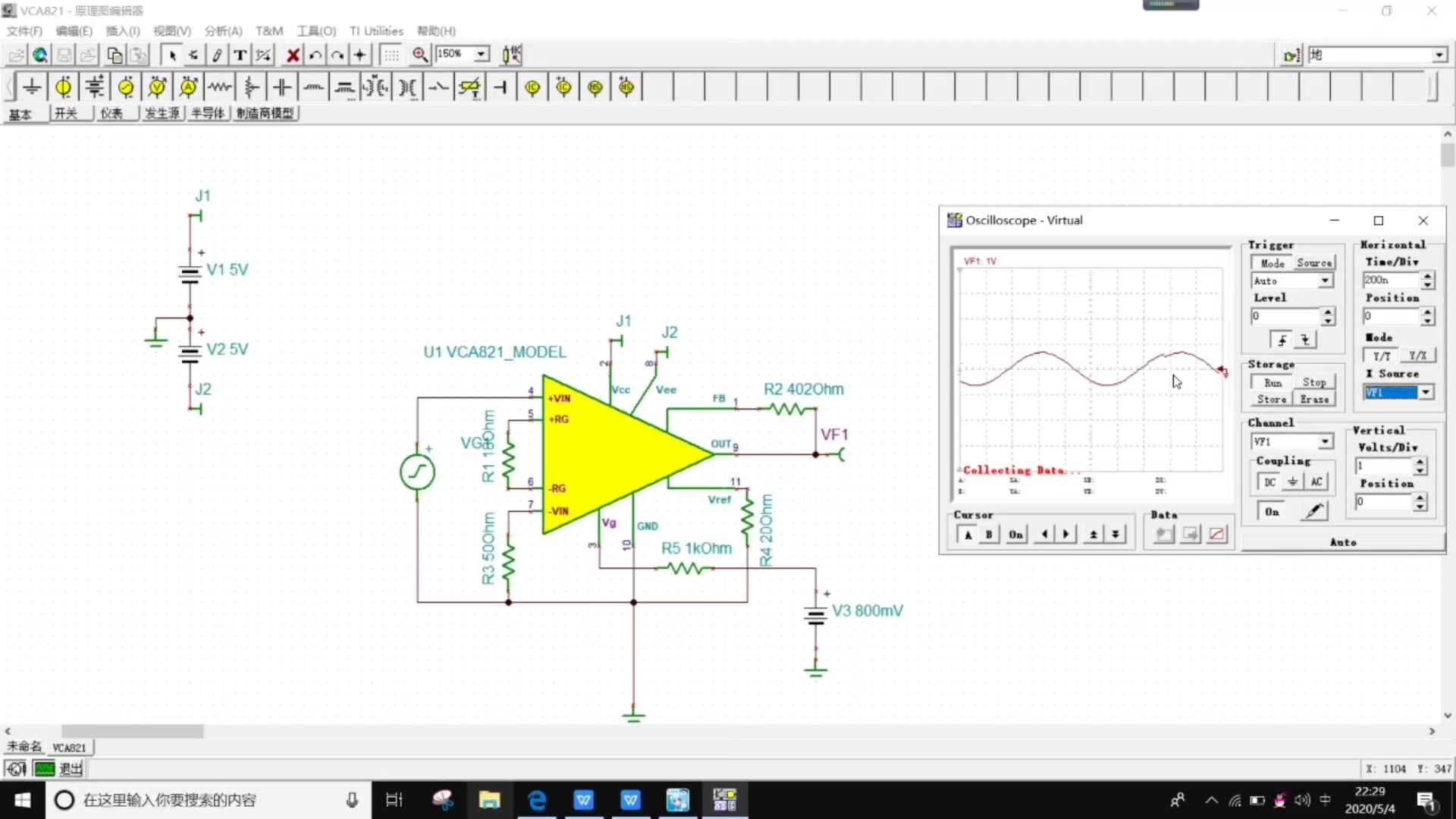Viewport: 1456px width, 819px height.
Task: Click Store button in oscilloscope panel
Action: tap(1271, 399)
